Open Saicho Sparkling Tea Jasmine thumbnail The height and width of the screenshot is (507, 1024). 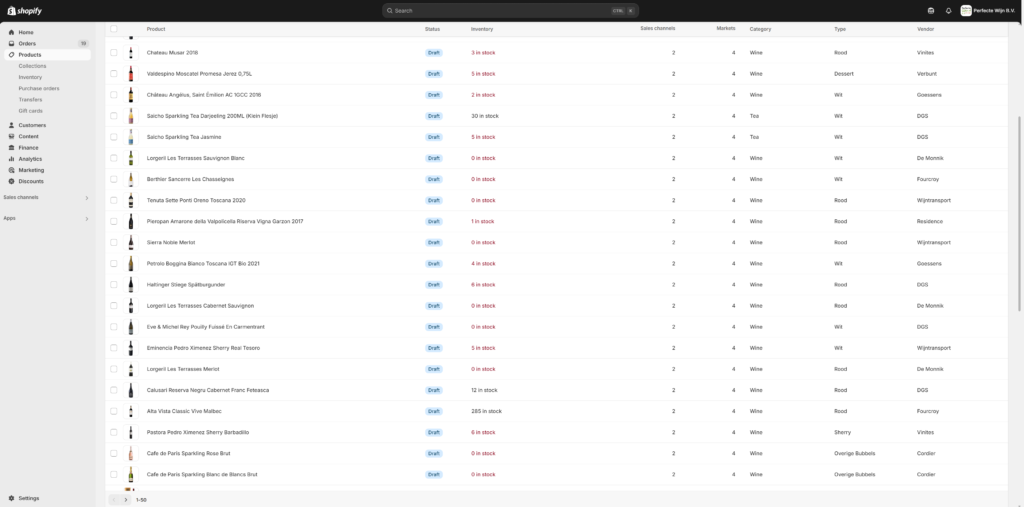coord(131,137)
